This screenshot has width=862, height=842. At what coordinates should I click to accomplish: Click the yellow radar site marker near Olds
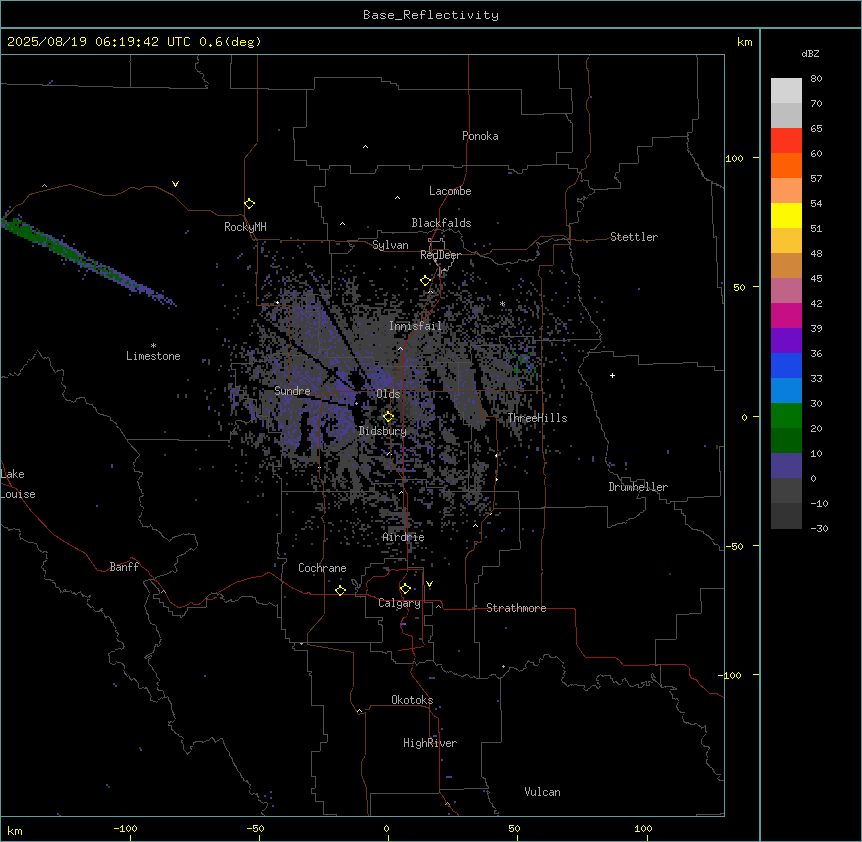(x=389, y=417)
